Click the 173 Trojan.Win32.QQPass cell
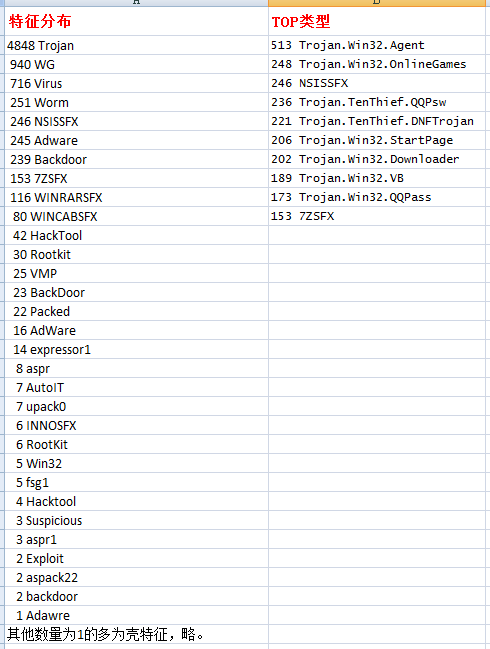The image size is (490, 649). (x=377, y=197)
